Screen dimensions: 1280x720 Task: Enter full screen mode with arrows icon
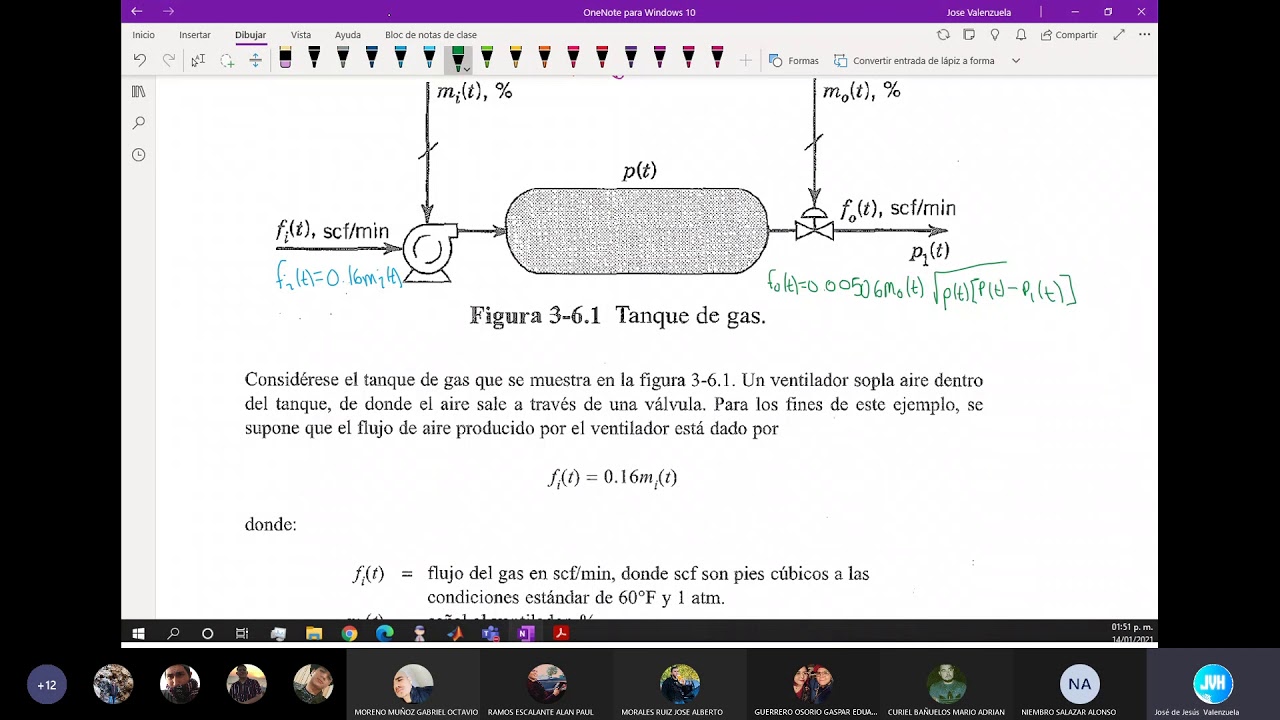point(1119,34)
